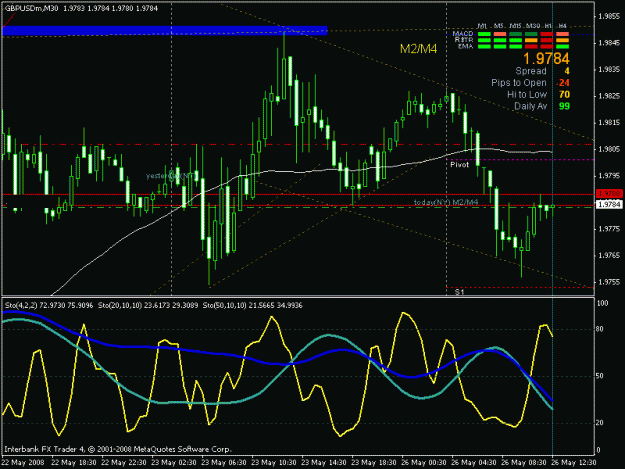Click the green Daily Av value 99
This screenshot has height=469, width=625.
(x=564, y=106)
